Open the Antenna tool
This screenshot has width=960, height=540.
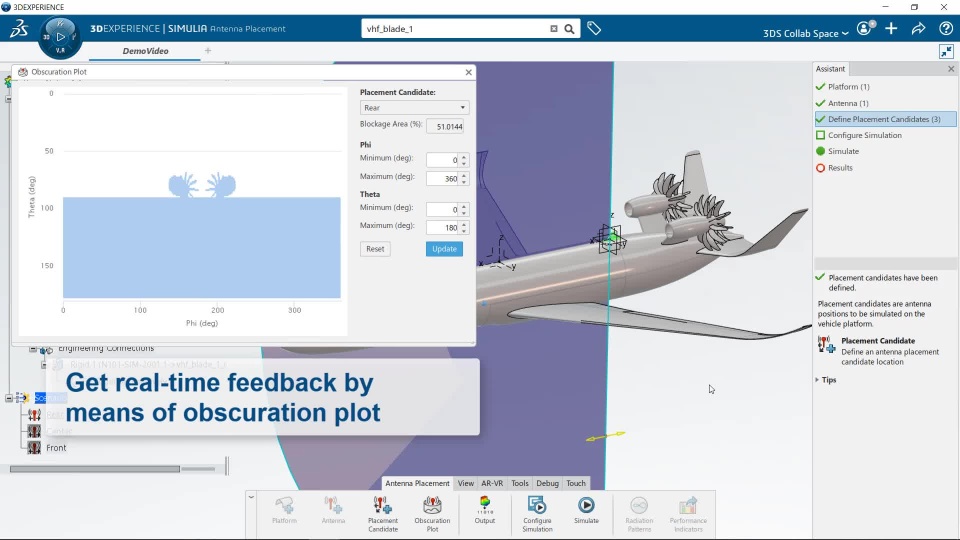click(333, 510)
